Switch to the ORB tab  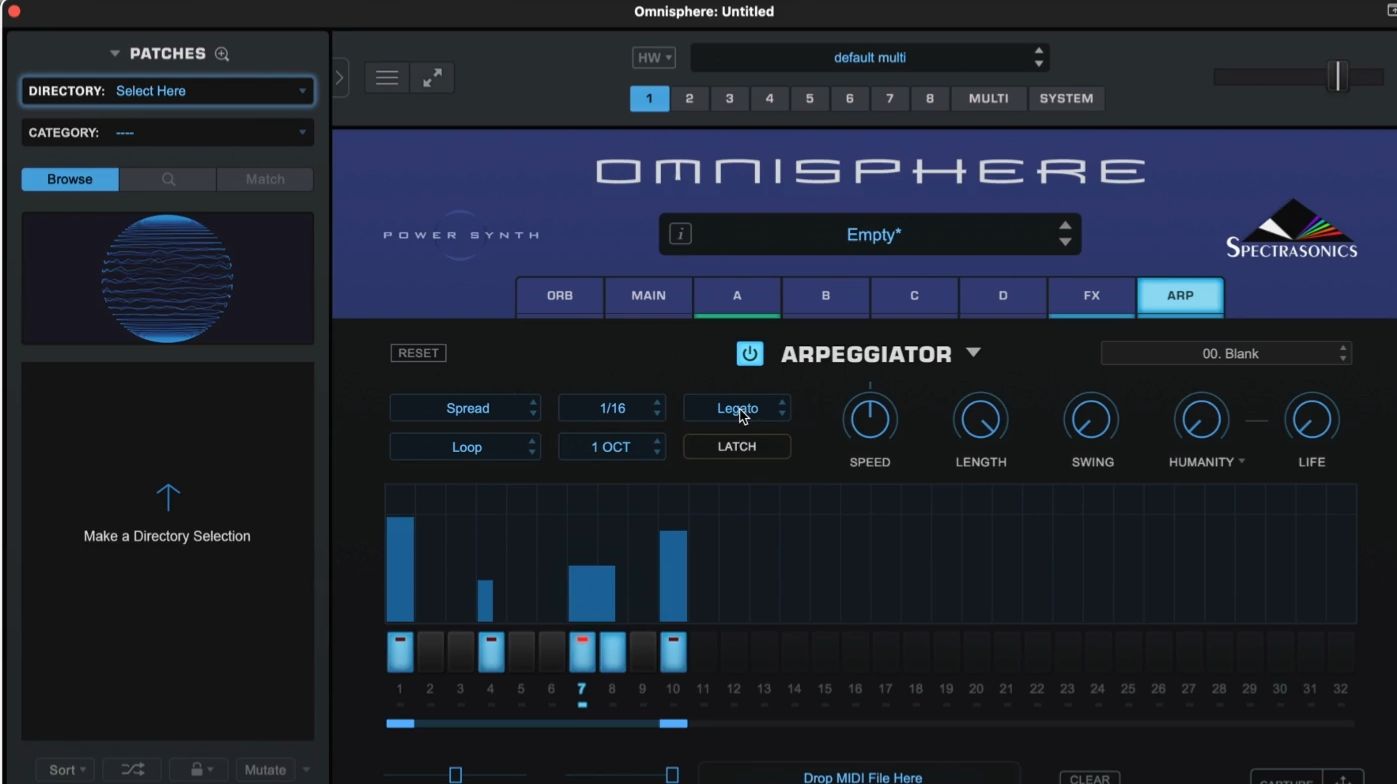[560, 296]
